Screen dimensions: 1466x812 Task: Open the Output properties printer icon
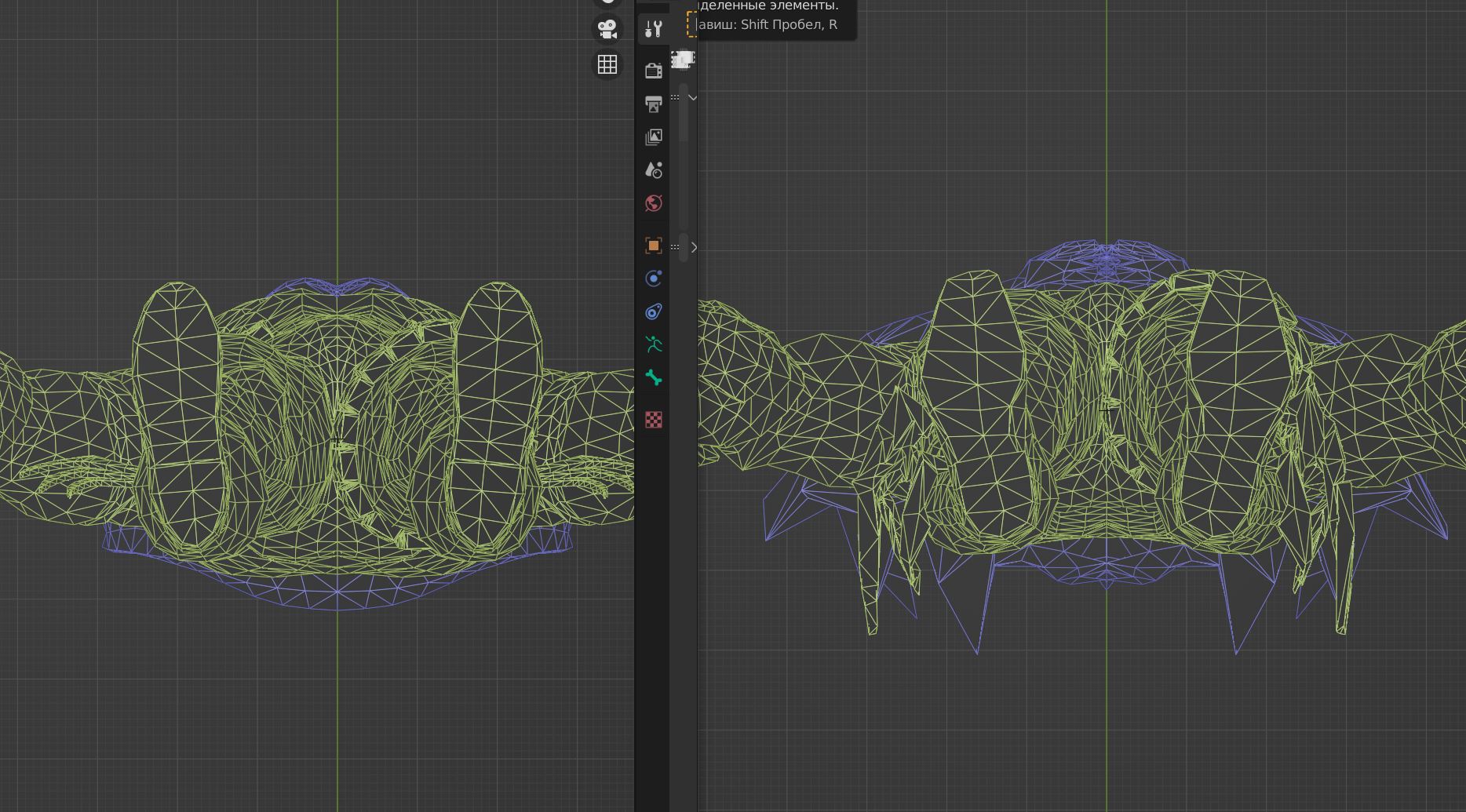point(653,104)
